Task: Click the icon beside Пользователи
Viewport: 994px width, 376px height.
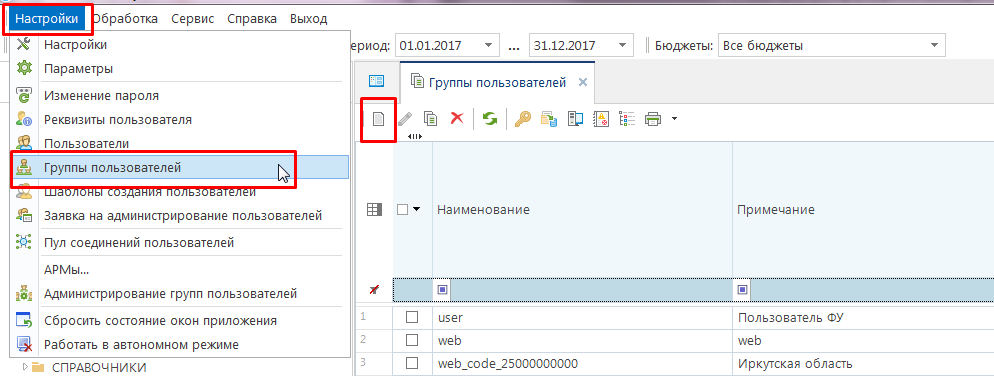Action: pos(23,143)
